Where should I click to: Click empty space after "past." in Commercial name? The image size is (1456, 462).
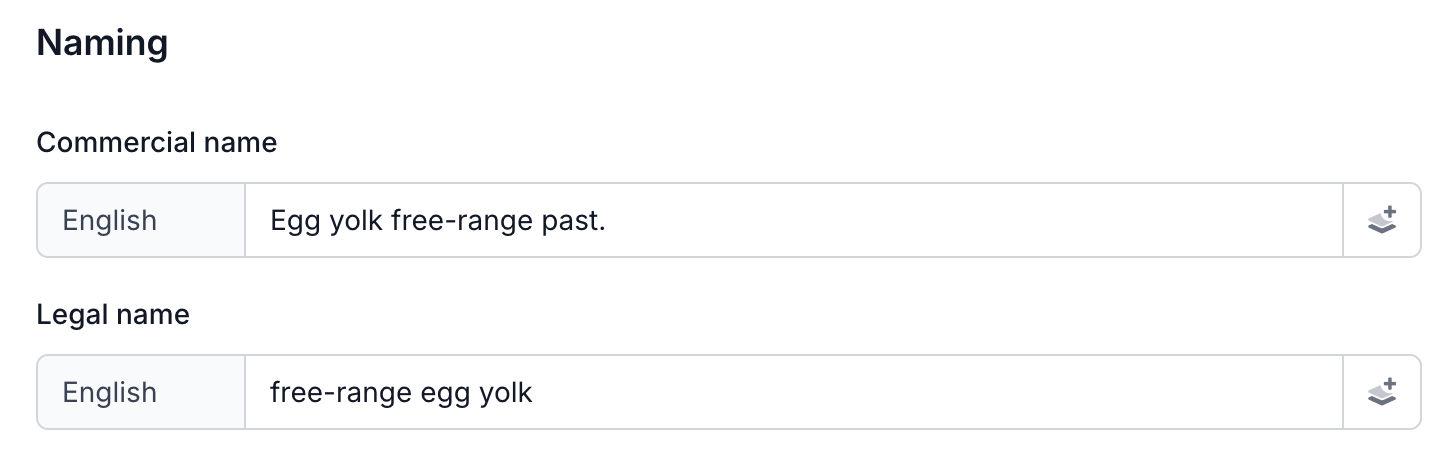coord(950,220)
